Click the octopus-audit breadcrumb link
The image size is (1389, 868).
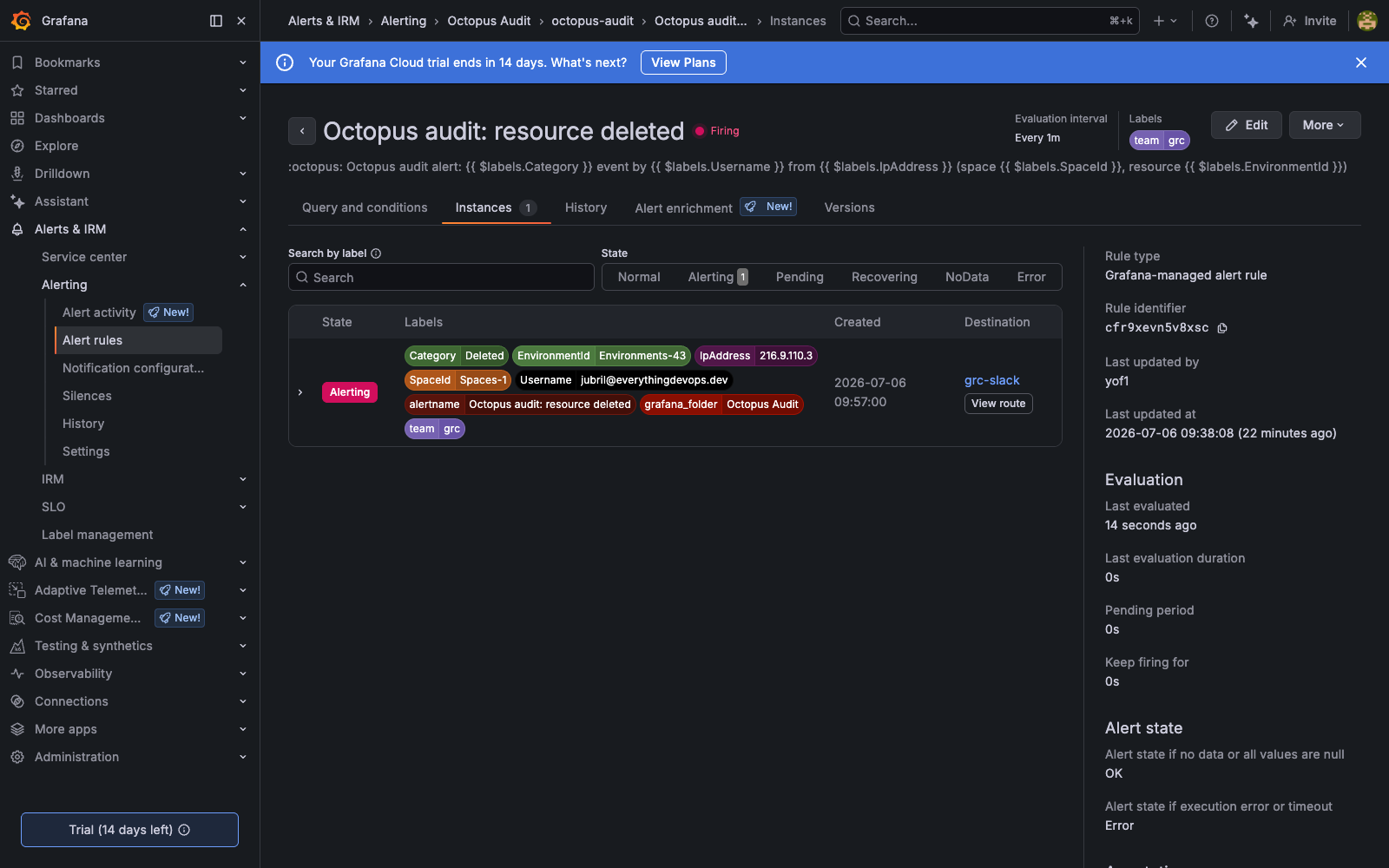(592, 21)
